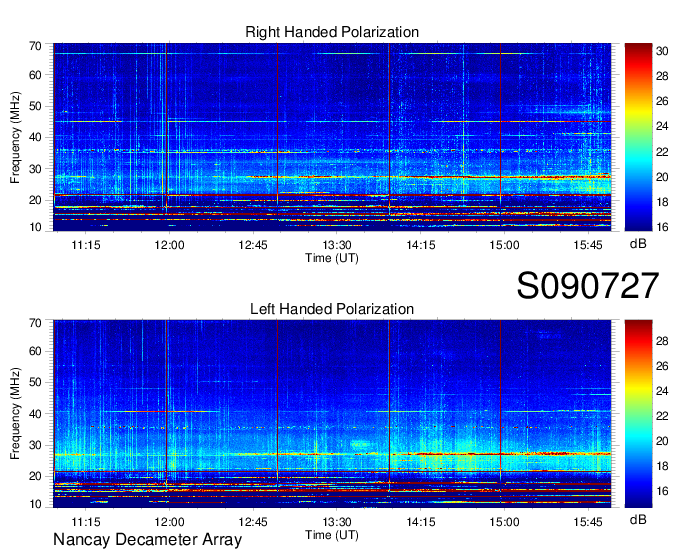
Task: Click the Left Handed Polarization title
Action: 332,309
